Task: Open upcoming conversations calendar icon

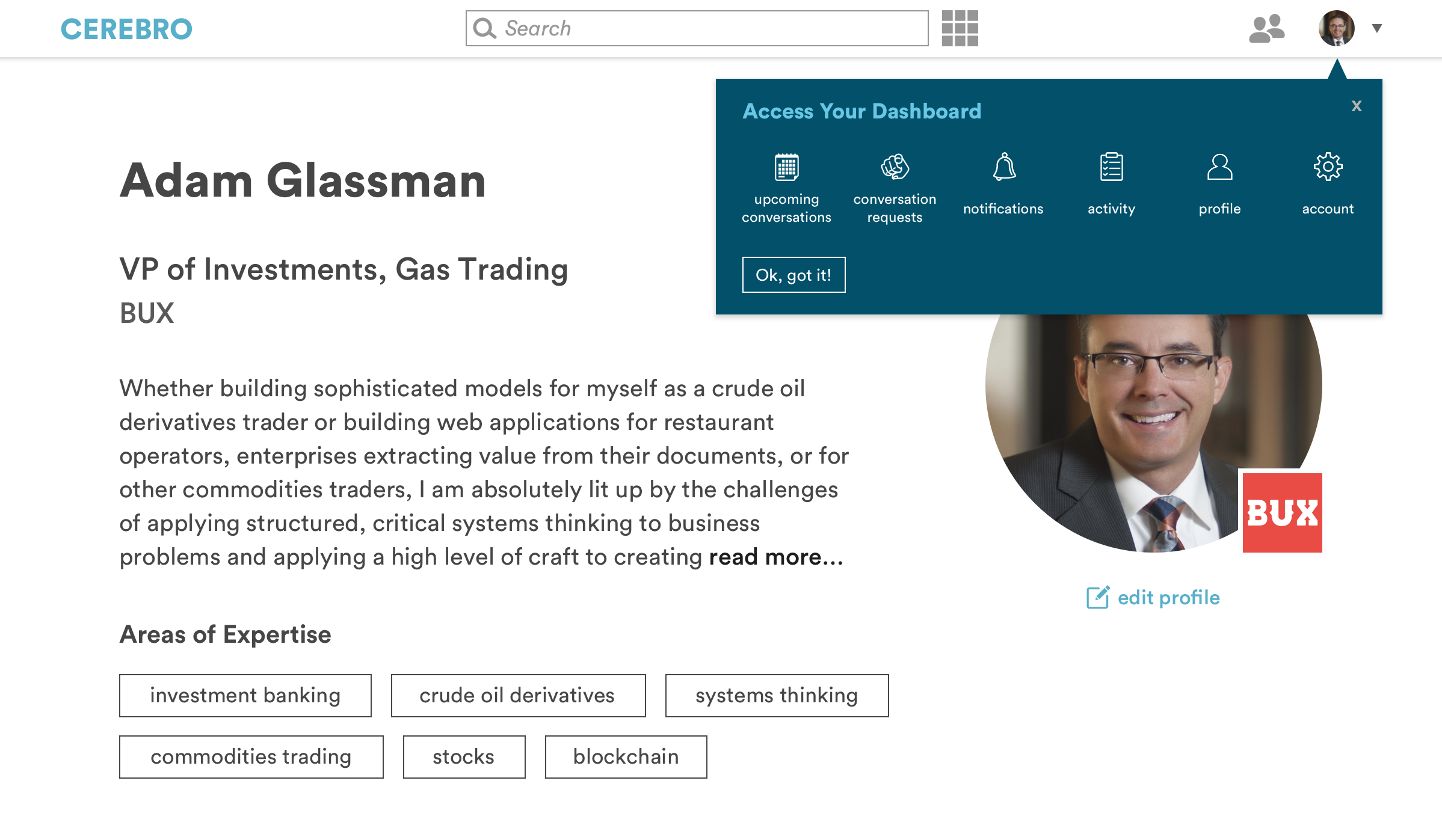Action: click(786, 168)
